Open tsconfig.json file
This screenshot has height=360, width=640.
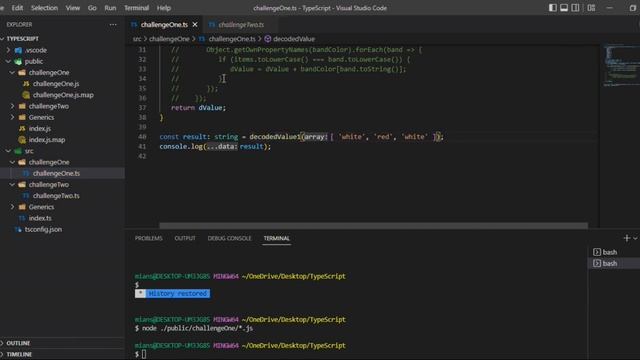pyautogui.click(x=43, y=229)
